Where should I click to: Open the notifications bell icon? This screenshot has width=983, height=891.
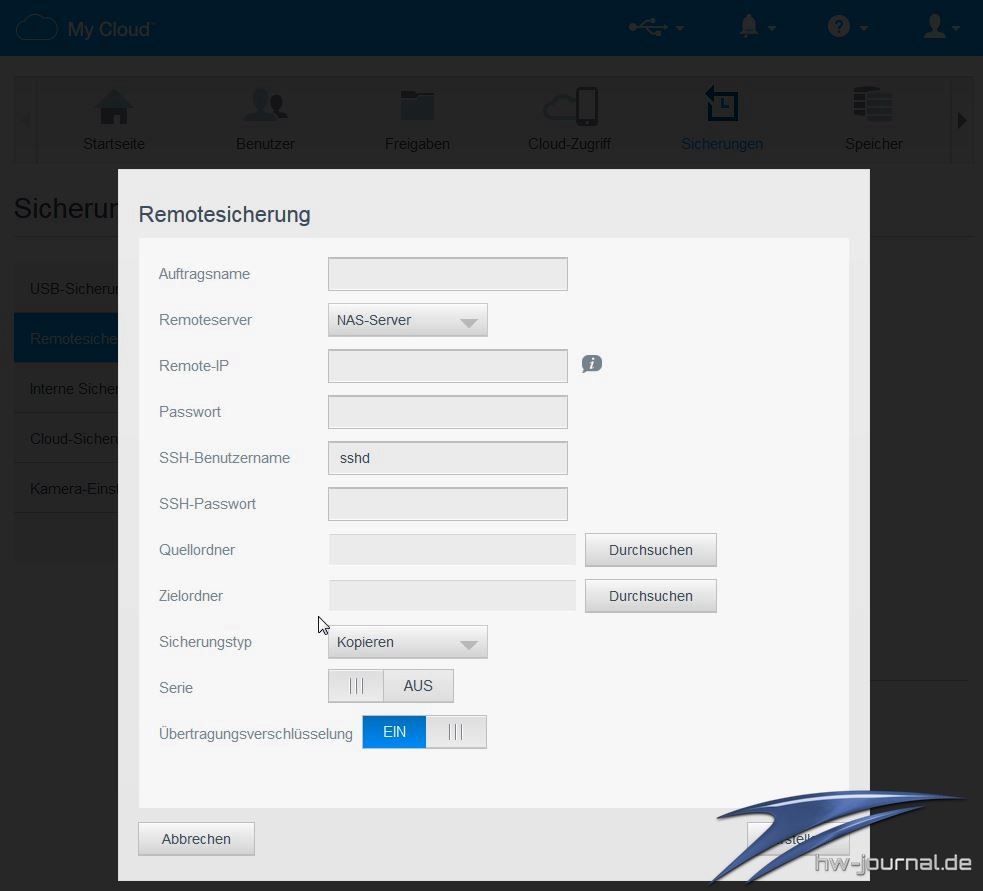click(x=749, y=27)
